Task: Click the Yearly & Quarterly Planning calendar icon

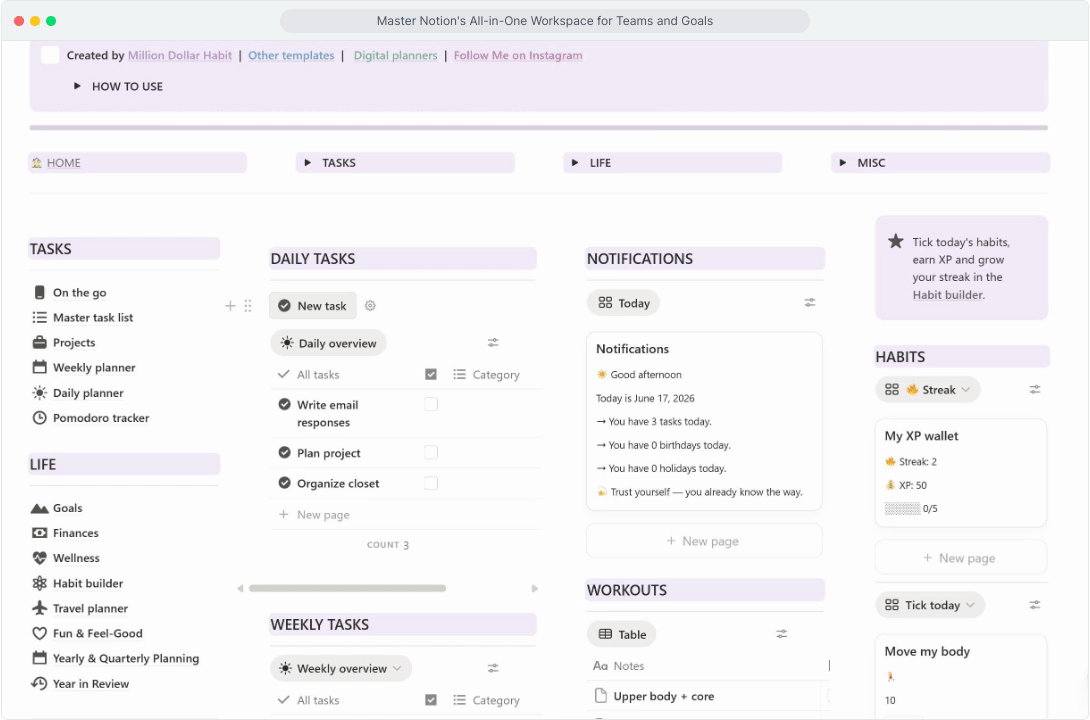Action: coord(40,658)
